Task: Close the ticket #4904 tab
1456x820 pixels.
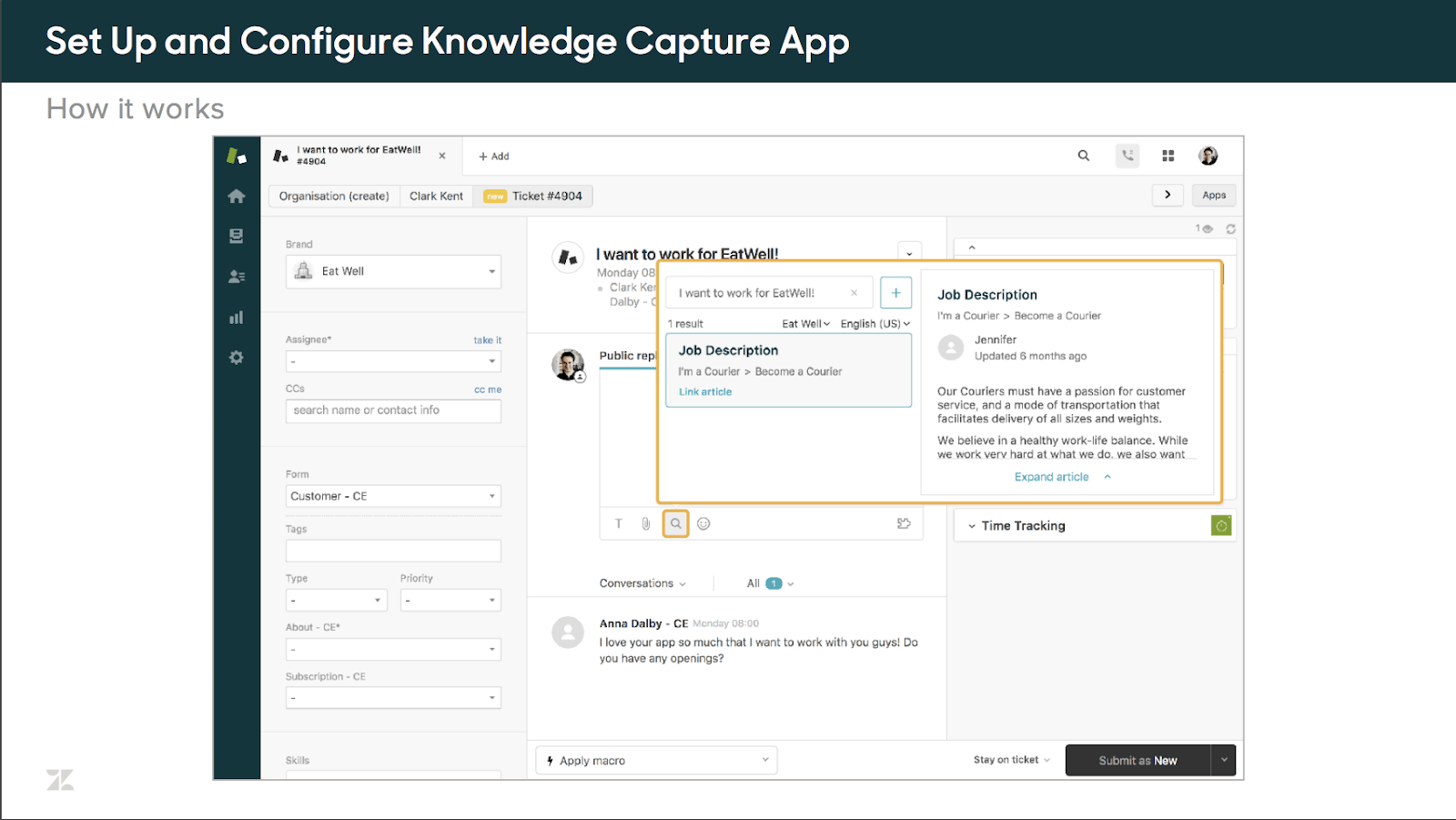Action: pos(442,156)
